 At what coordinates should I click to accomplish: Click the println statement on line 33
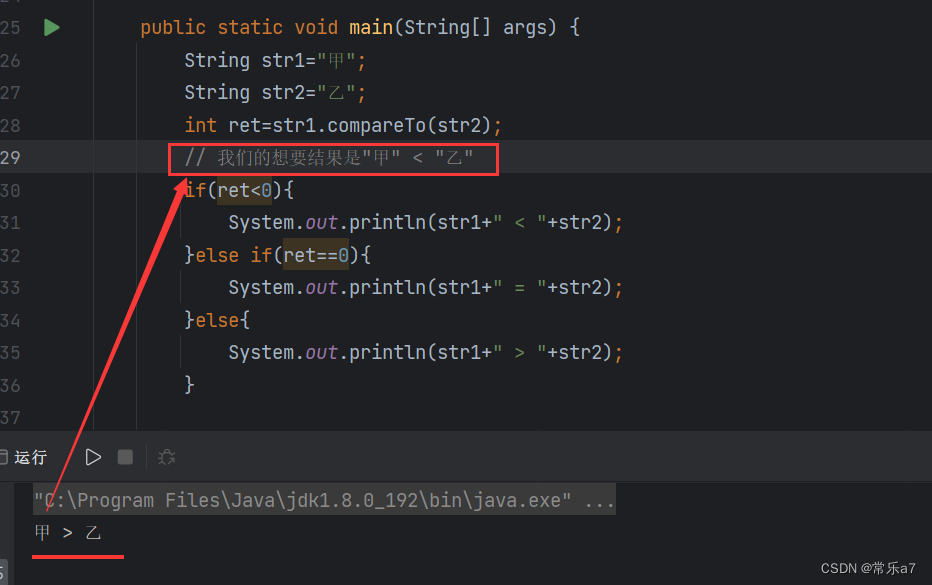point(425,288)
